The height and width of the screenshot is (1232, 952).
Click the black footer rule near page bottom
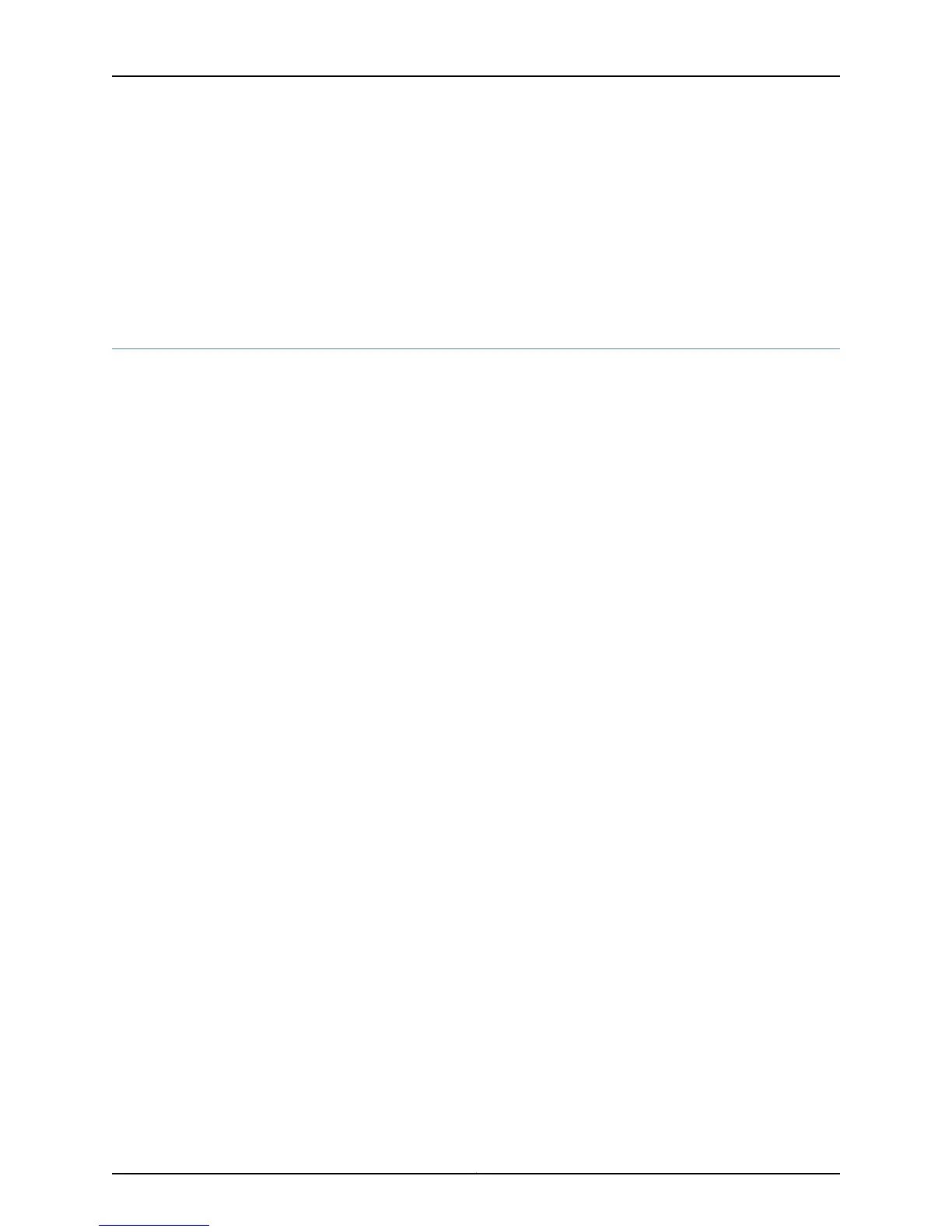(x=476, y=1174)
